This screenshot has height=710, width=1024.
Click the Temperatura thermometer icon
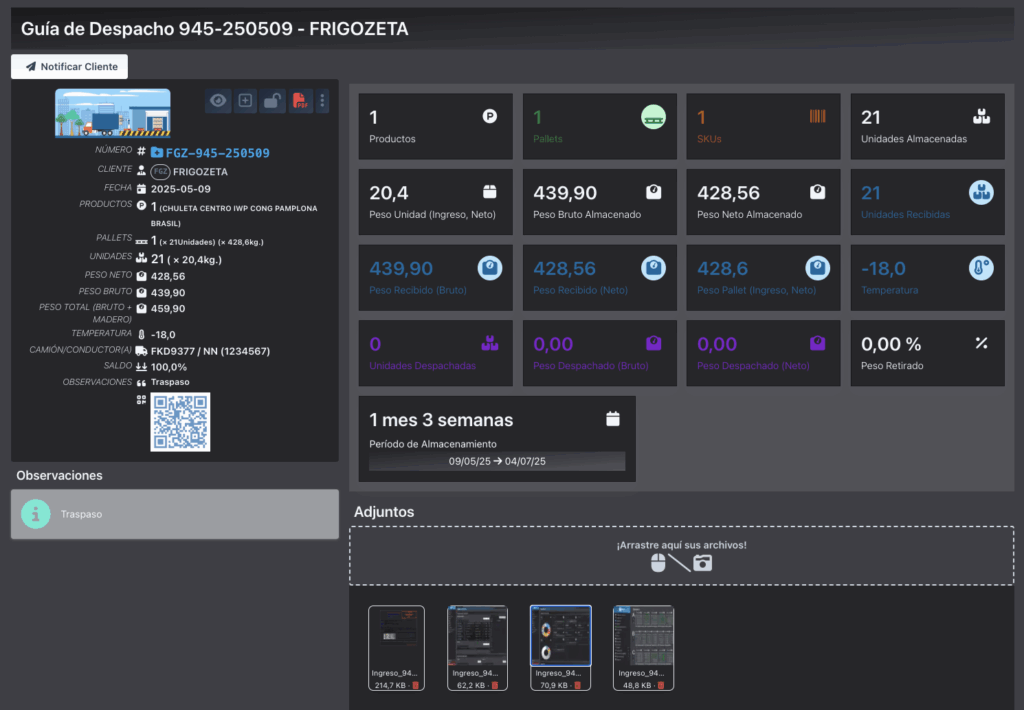pyautogui.click(x=981, y=268)
